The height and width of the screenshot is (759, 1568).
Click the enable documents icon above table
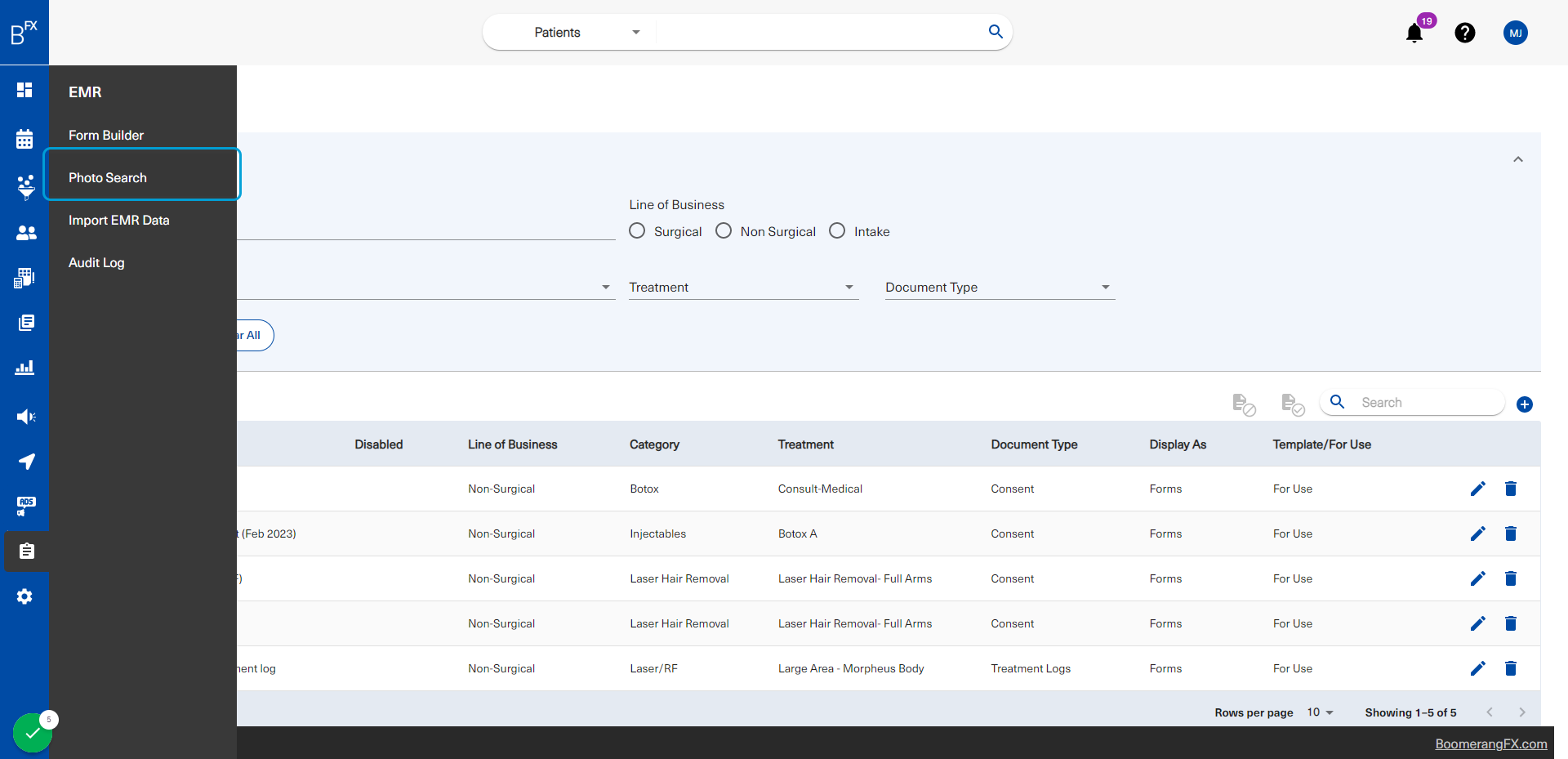coord(1293,404)
